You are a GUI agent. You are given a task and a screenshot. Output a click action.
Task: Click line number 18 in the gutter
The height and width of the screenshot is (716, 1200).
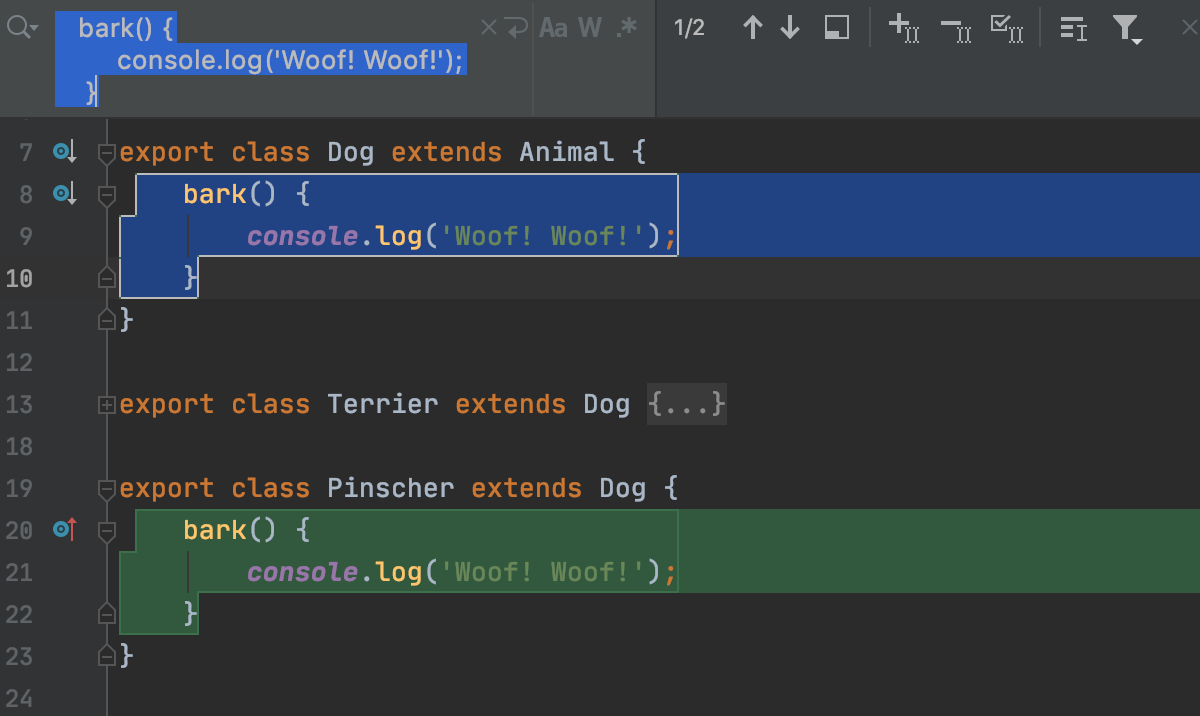tap(19, 447)
